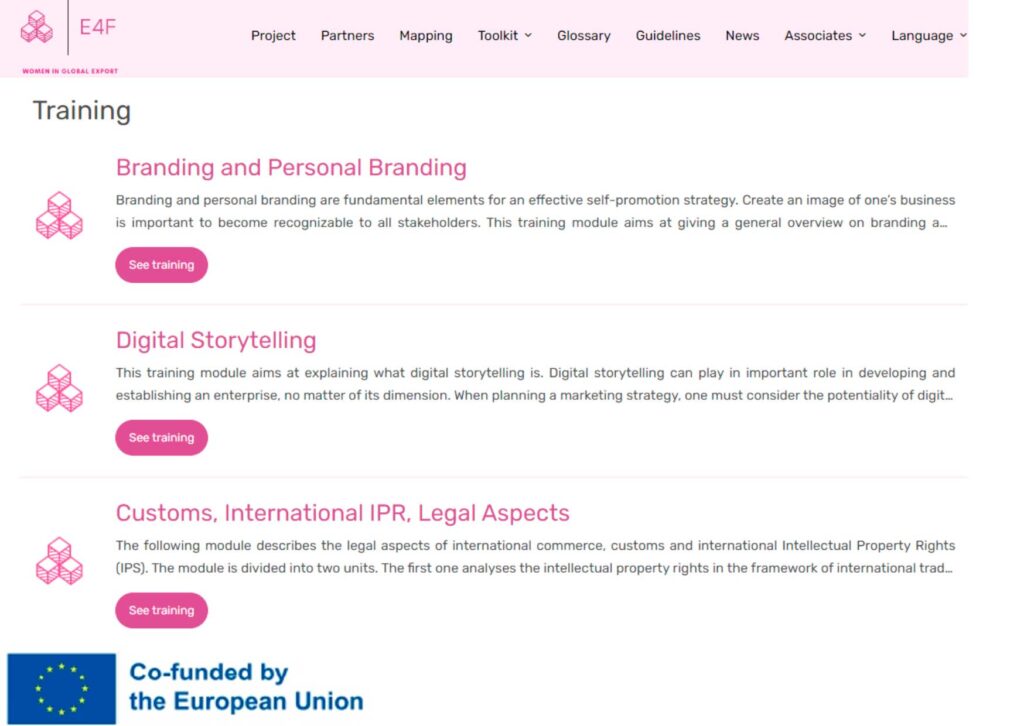Click the cube icon beside Branding and Personal Branding
This screenshot has width=1024, height=726.
59,215
